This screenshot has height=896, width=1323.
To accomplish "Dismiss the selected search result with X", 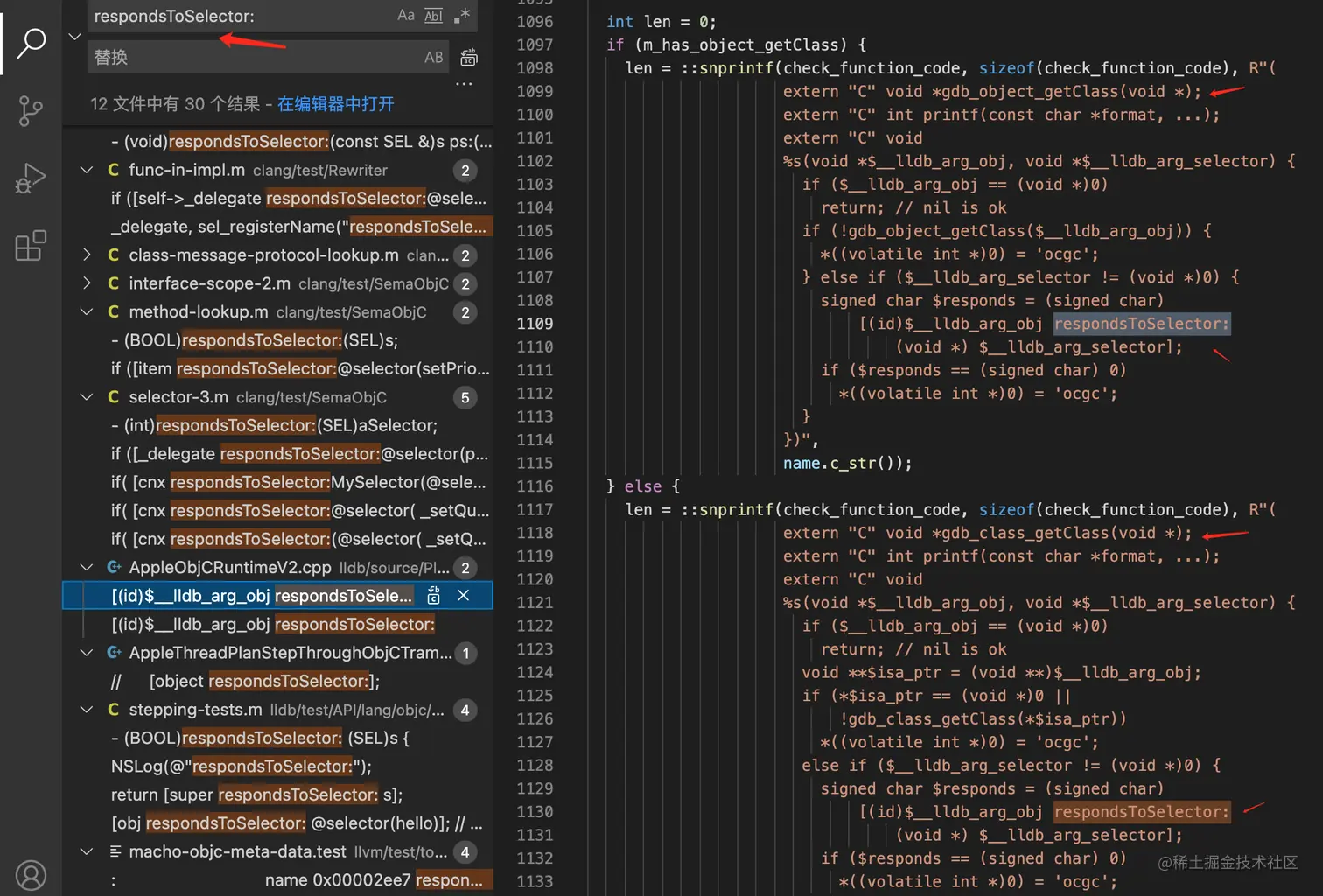I will click(x=464, y=596).
